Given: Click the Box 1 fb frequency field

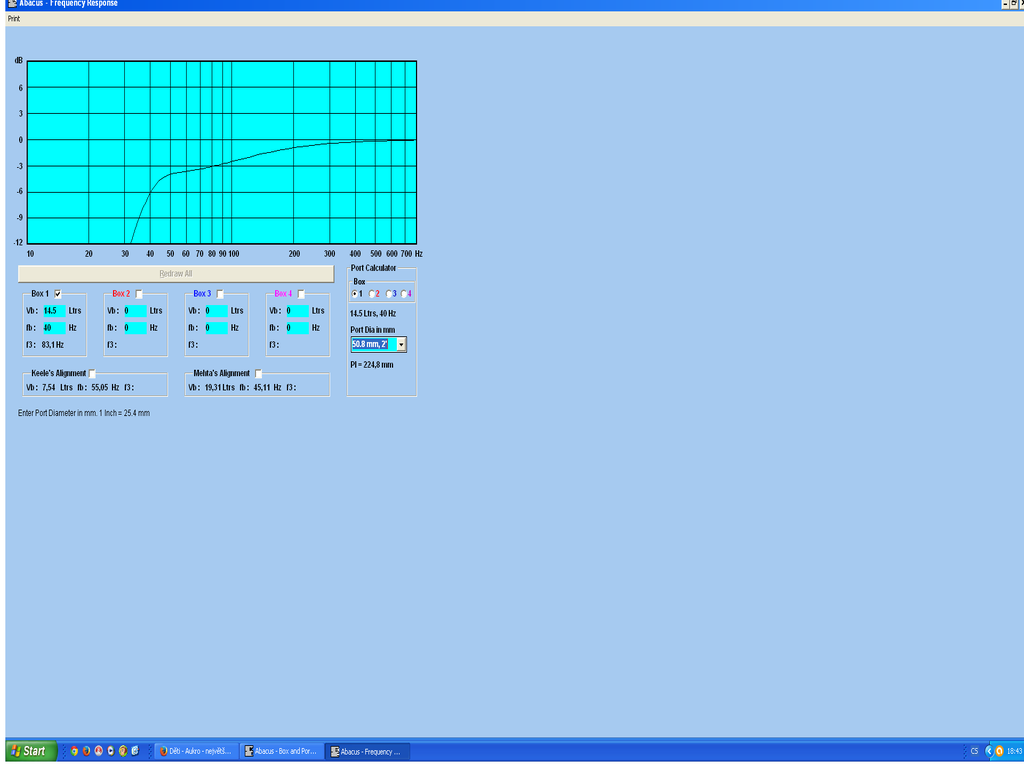Looking at the screenshot, I should point(54,328).
